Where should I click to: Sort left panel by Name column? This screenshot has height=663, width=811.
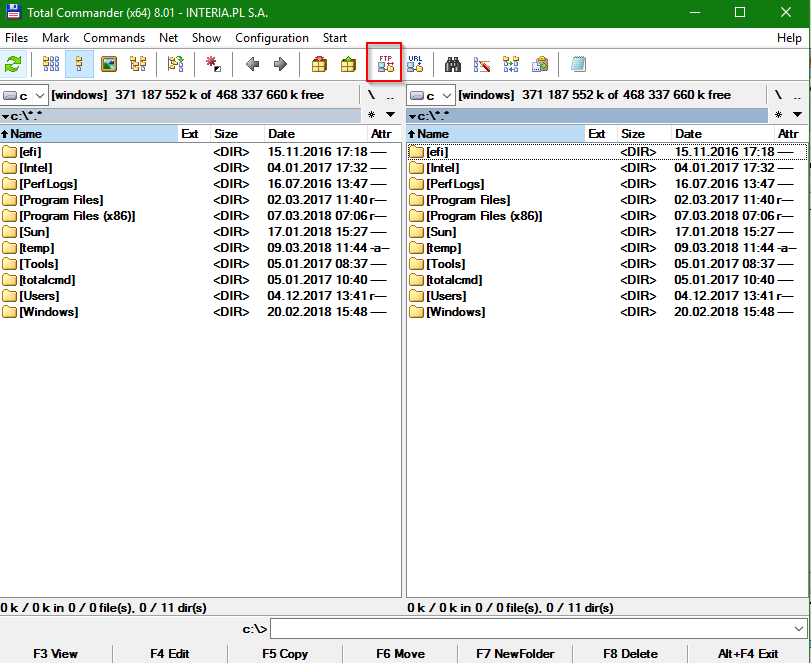[89, 134]
